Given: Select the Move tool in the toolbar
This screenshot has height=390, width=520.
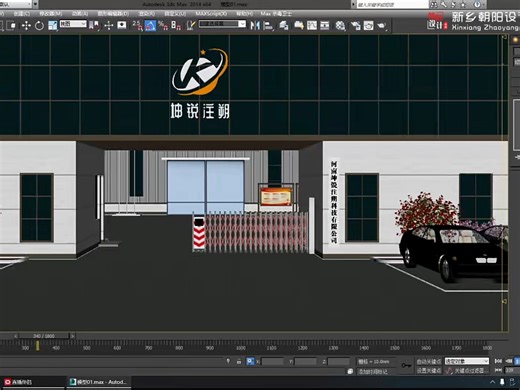Looking at the screenshot, I should pyautogui.click(x=26, y=26).
